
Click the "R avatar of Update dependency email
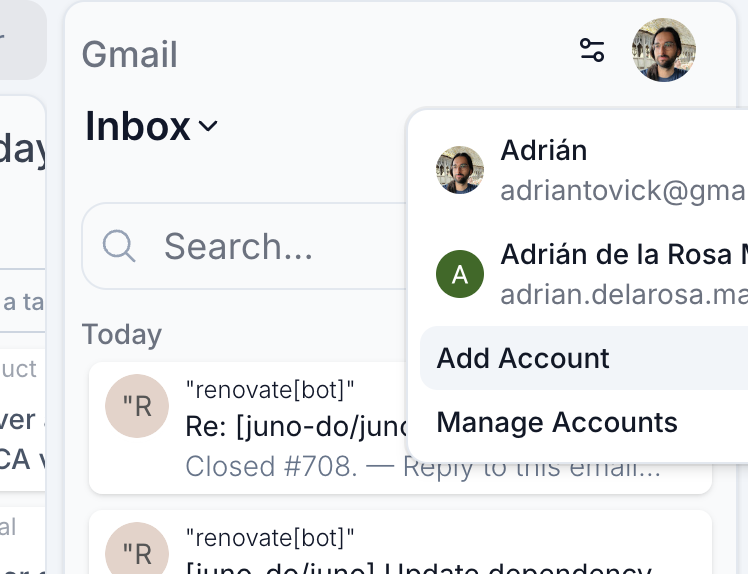137,549
